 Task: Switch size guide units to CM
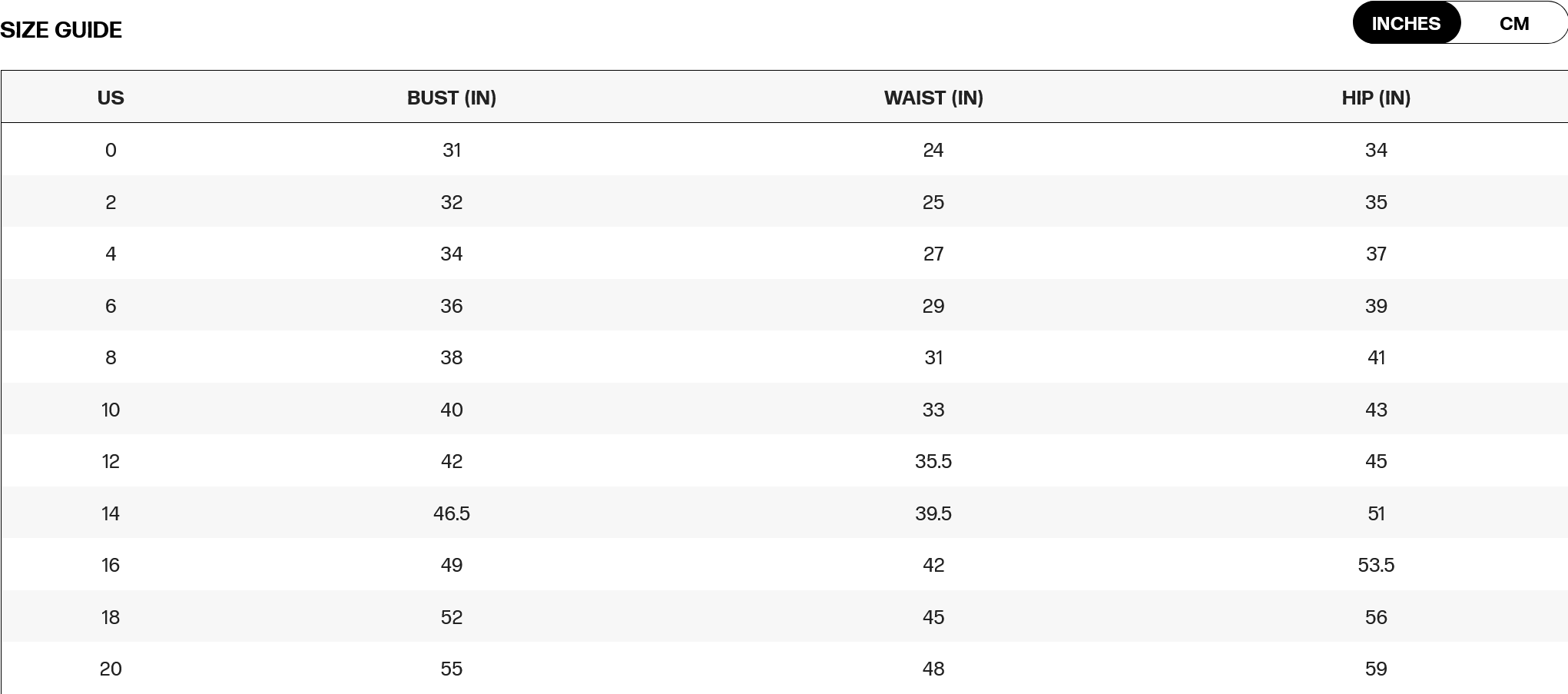point(1513,24)
